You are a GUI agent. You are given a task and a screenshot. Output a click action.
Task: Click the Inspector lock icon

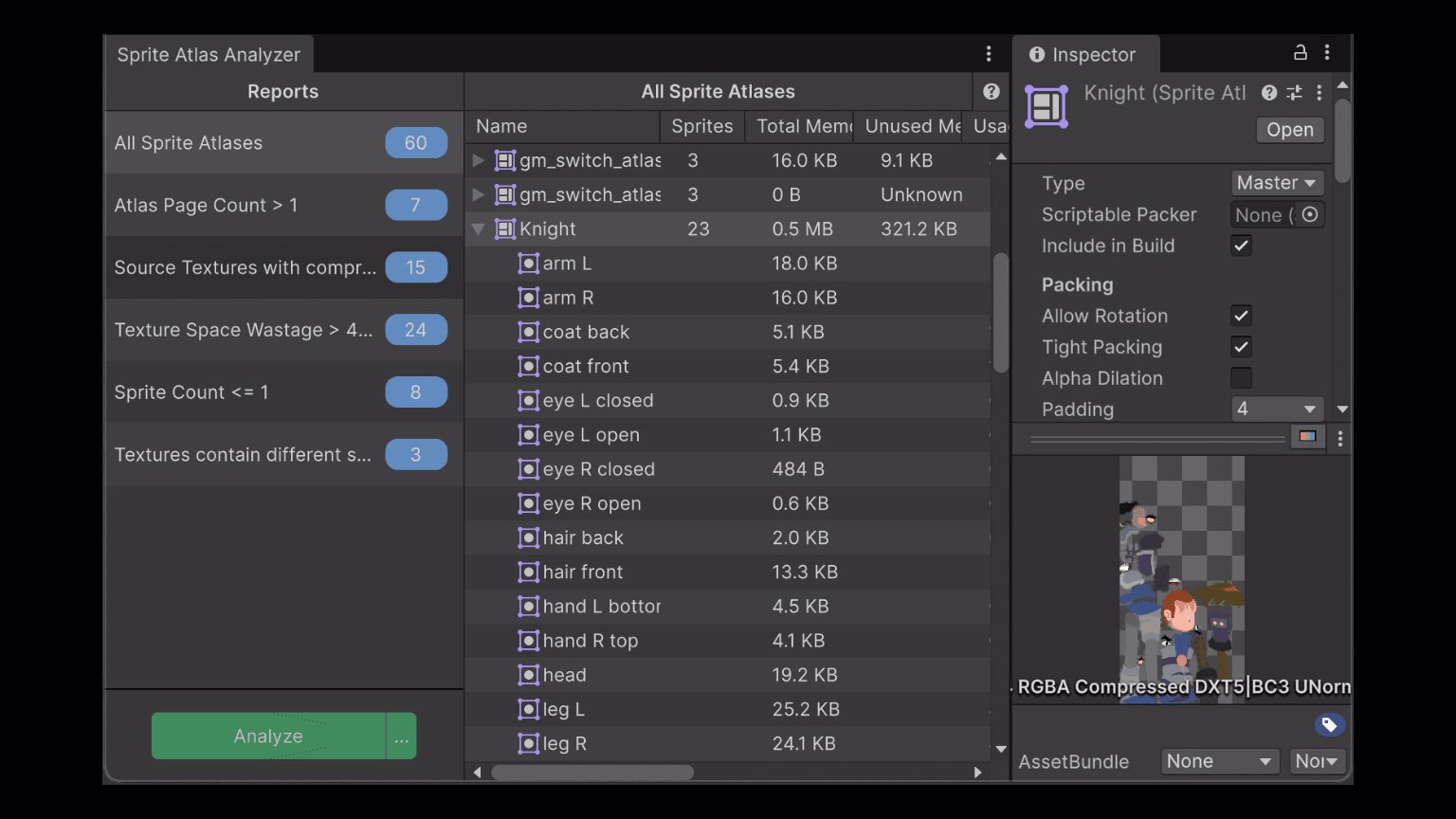coord(1300,53)
